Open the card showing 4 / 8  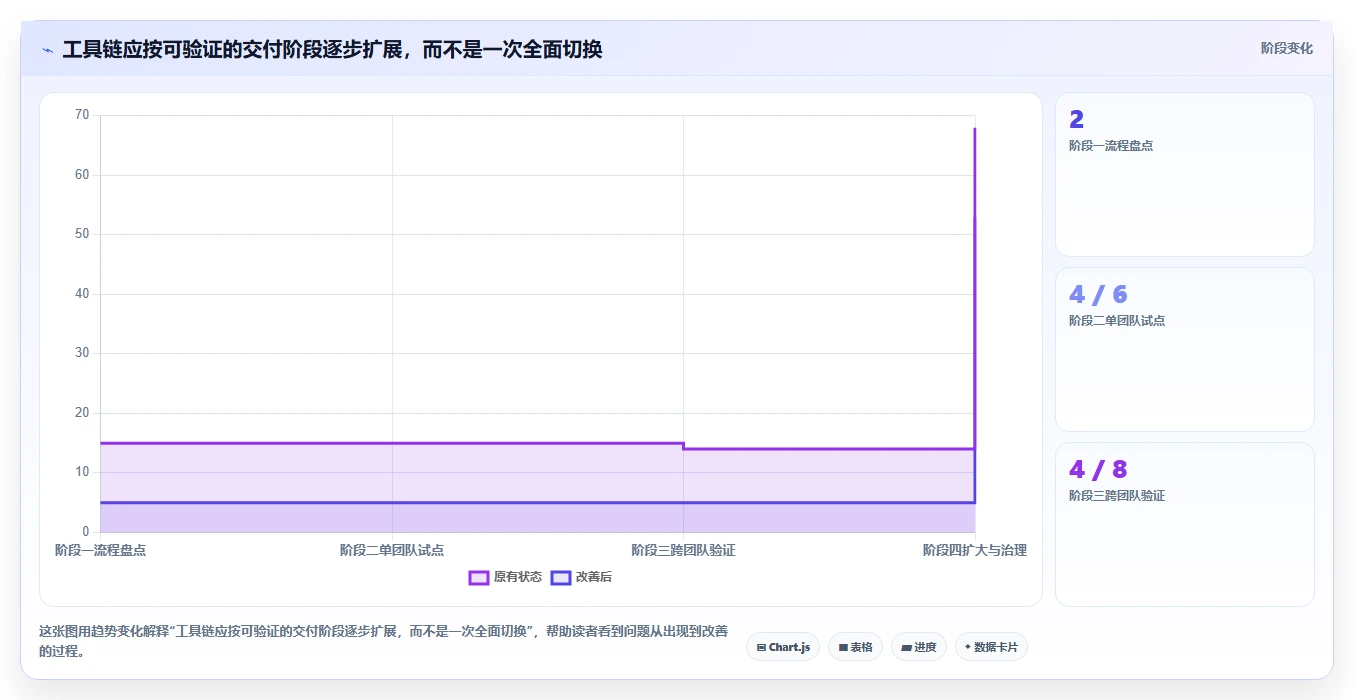[x=1185, y=524]
